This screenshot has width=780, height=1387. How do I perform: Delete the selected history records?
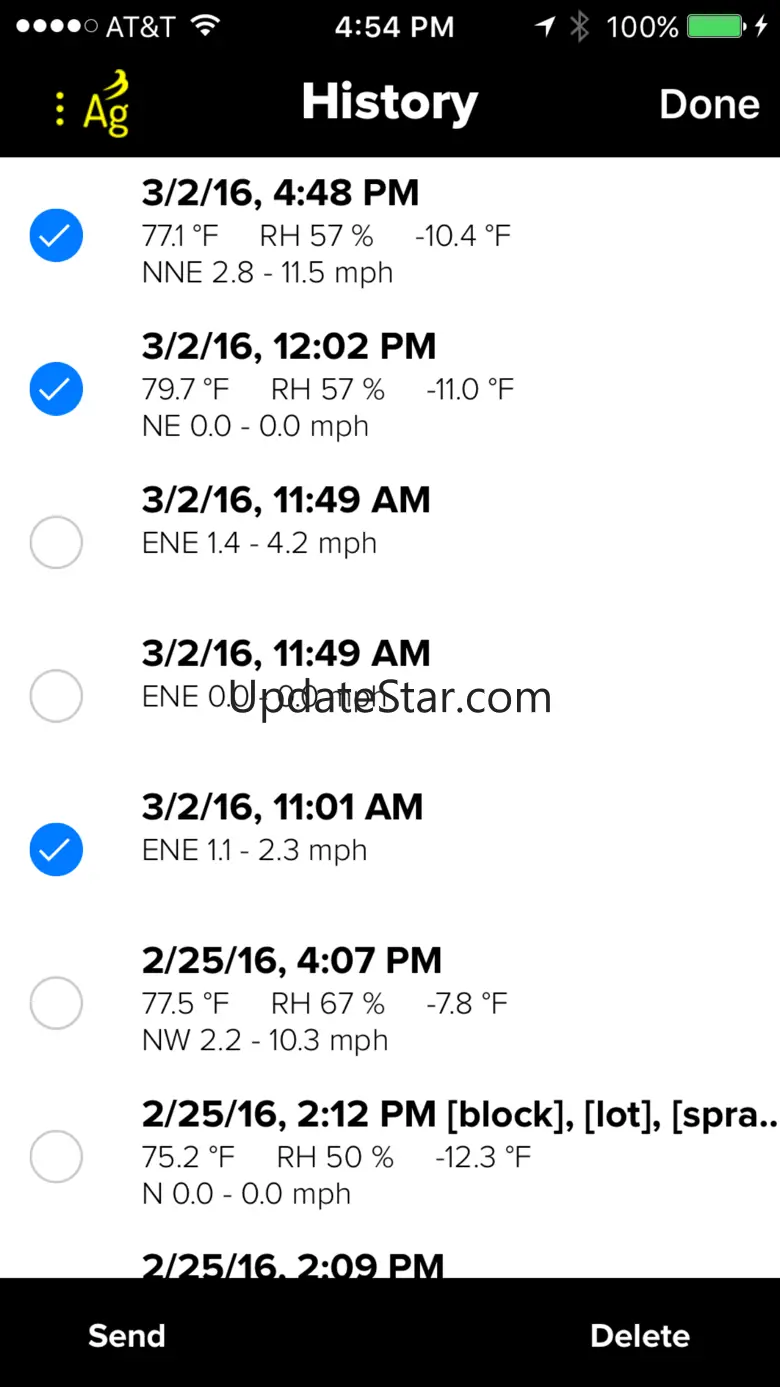[x=640, y=1336]
